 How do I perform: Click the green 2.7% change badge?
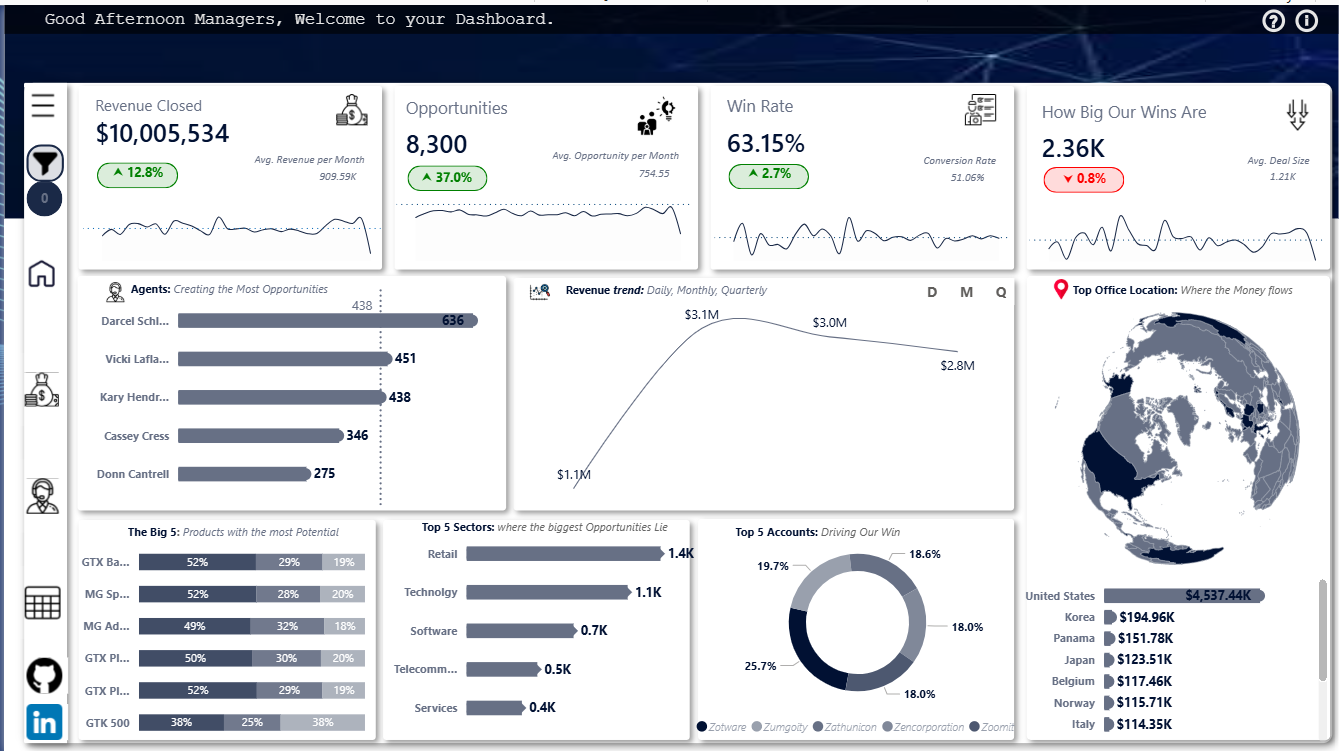point(768,175)
